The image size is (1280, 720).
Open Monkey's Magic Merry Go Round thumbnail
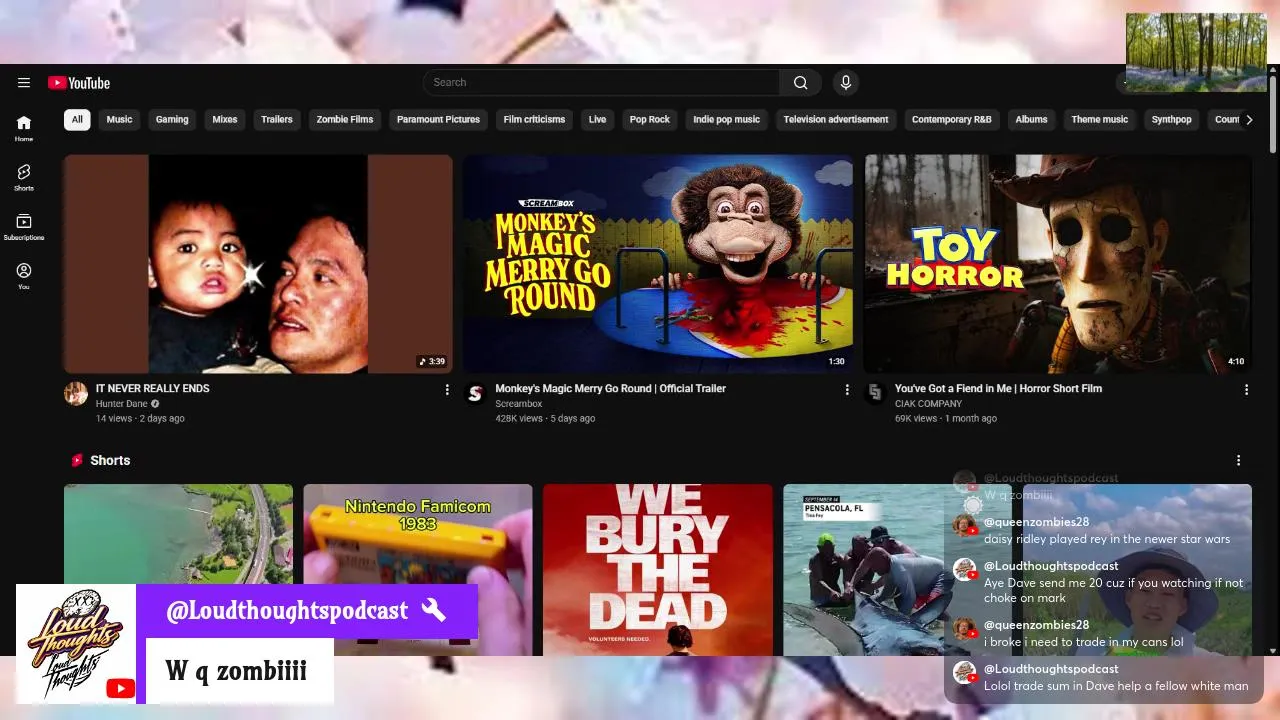(x=658, y=264)
